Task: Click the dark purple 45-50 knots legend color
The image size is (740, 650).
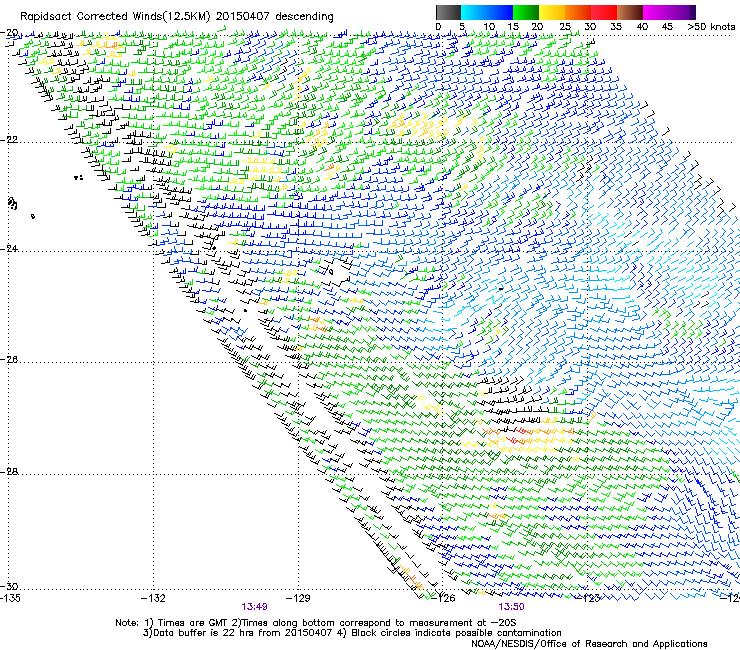Action: point(682,12)
